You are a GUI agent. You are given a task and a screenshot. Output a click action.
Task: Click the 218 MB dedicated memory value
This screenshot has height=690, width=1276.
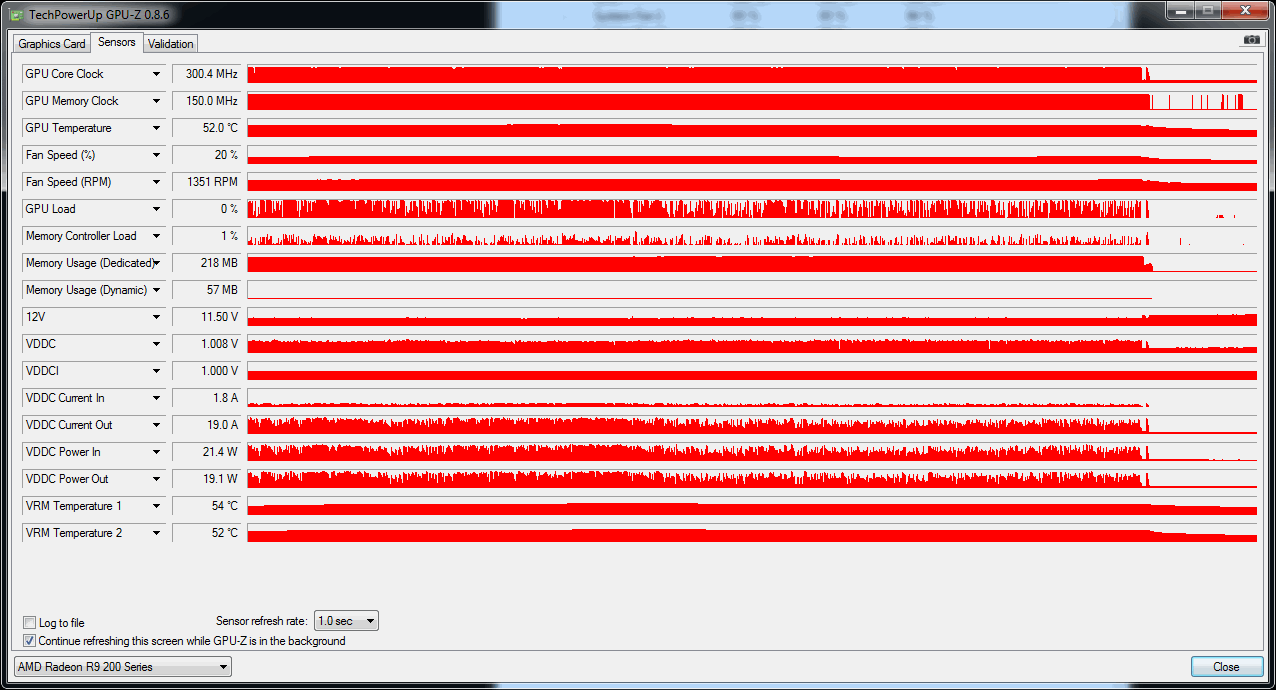[x=207, y=263]
